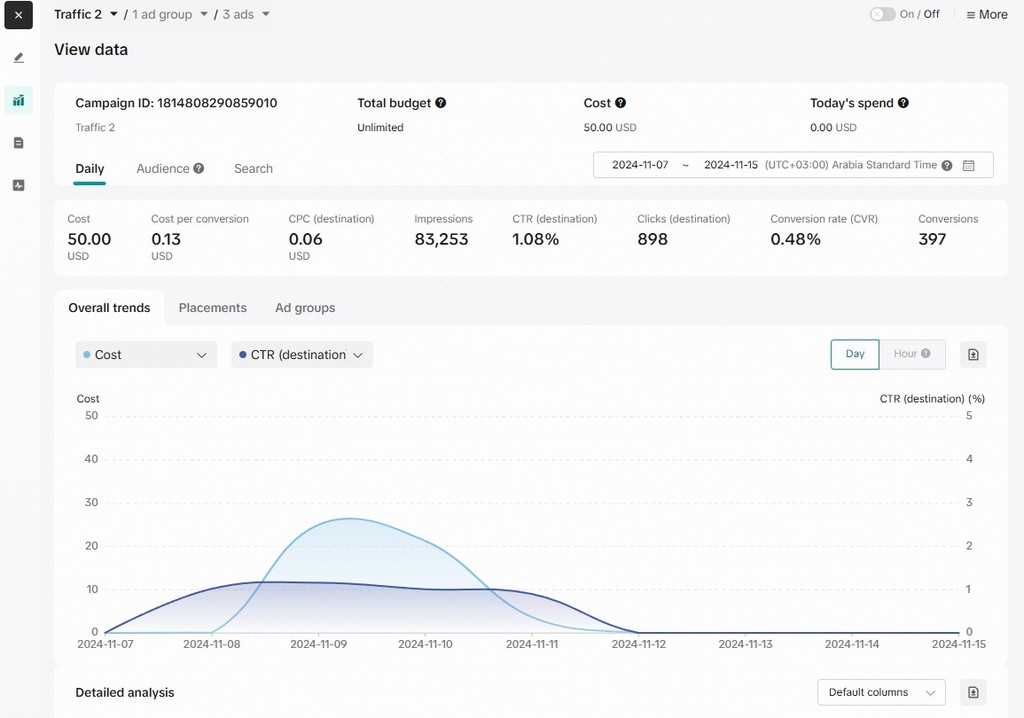Click the info icon beside Today's spend

pyautogui.click(x=903, y=103)
